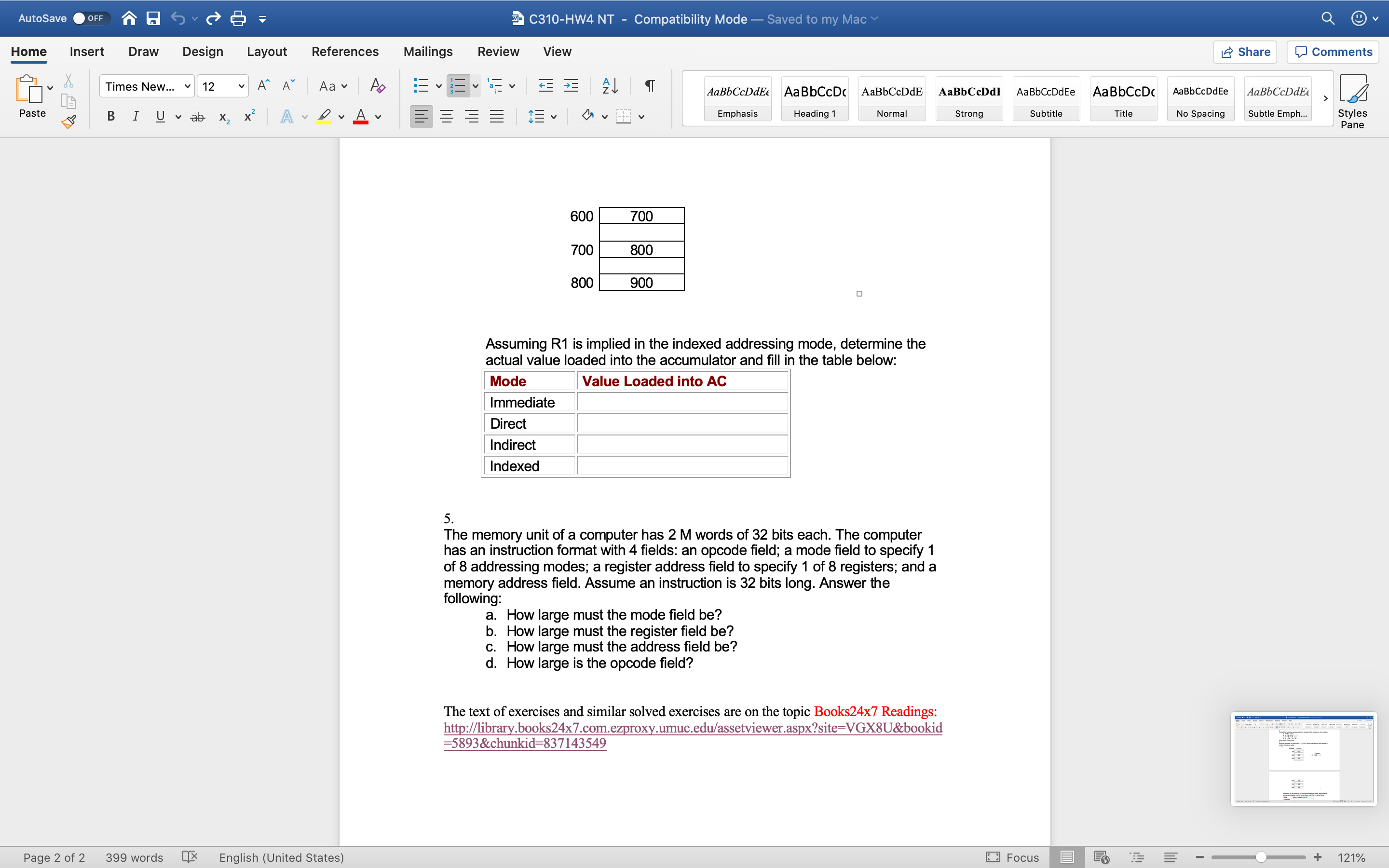
Task: Click the Italic formatting icon
Action: [x=136, y=117]
